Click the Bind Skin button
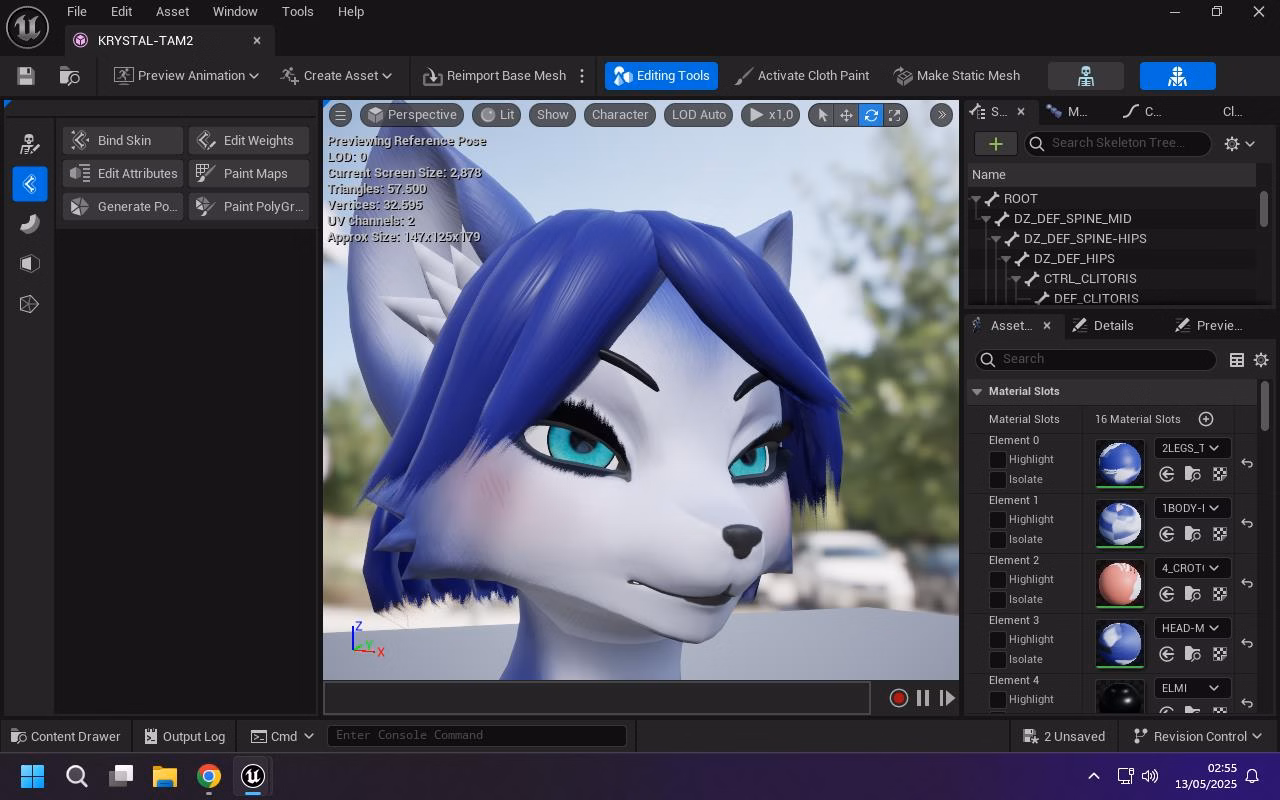 123,141
